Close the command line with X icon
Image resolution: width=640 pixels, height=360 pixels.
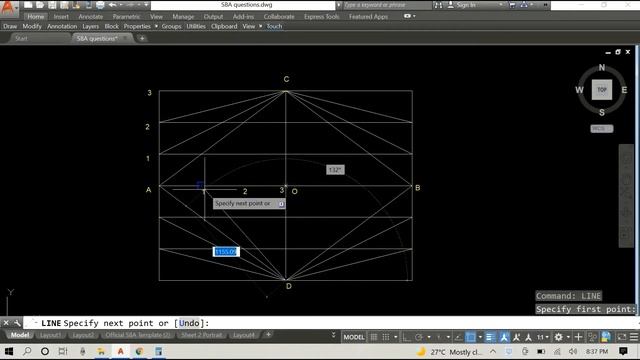tap(6, 323)
